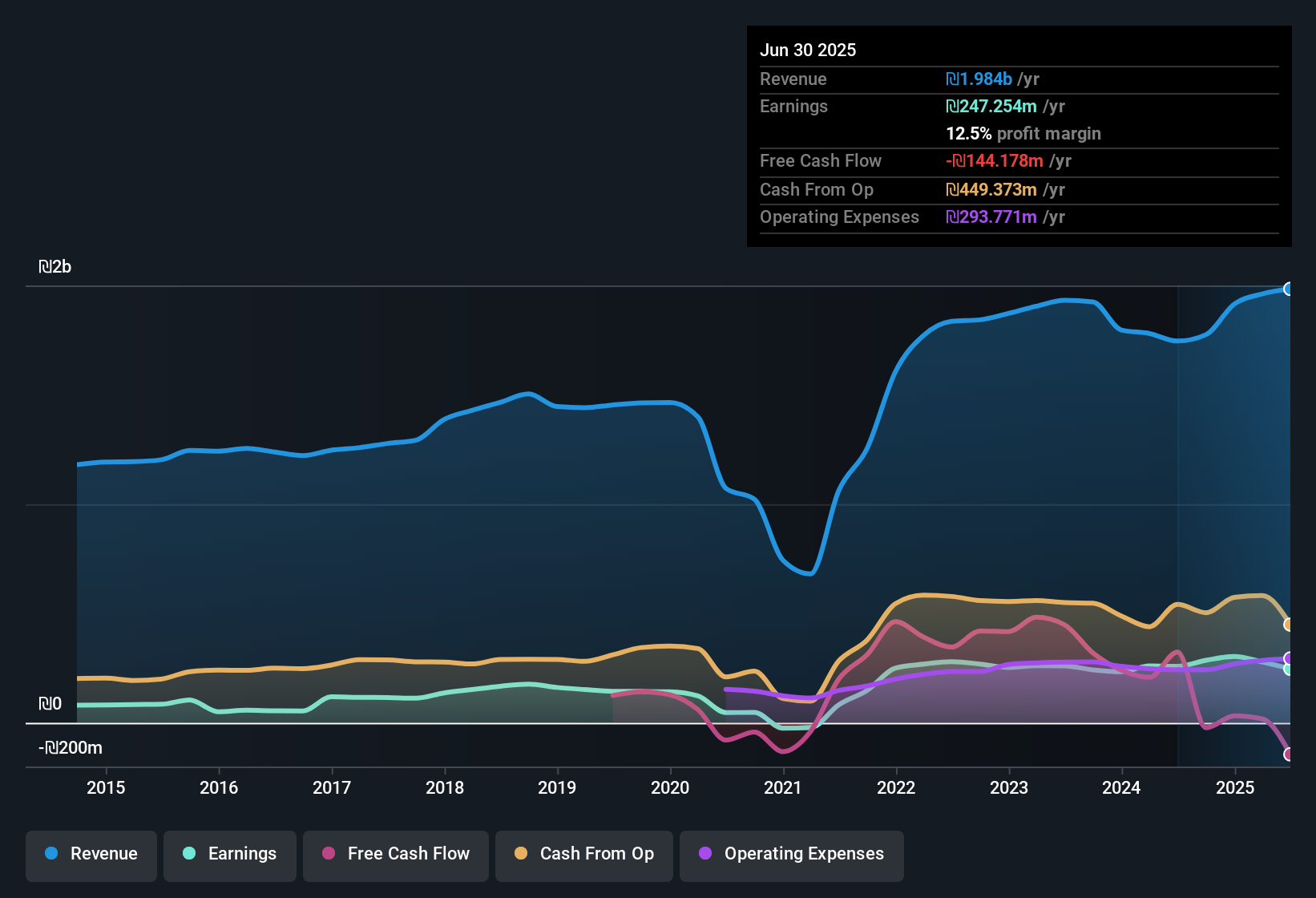Click the 2023 x-axis label
This screenshot has width=1316, height=898.
(1009, 787)
